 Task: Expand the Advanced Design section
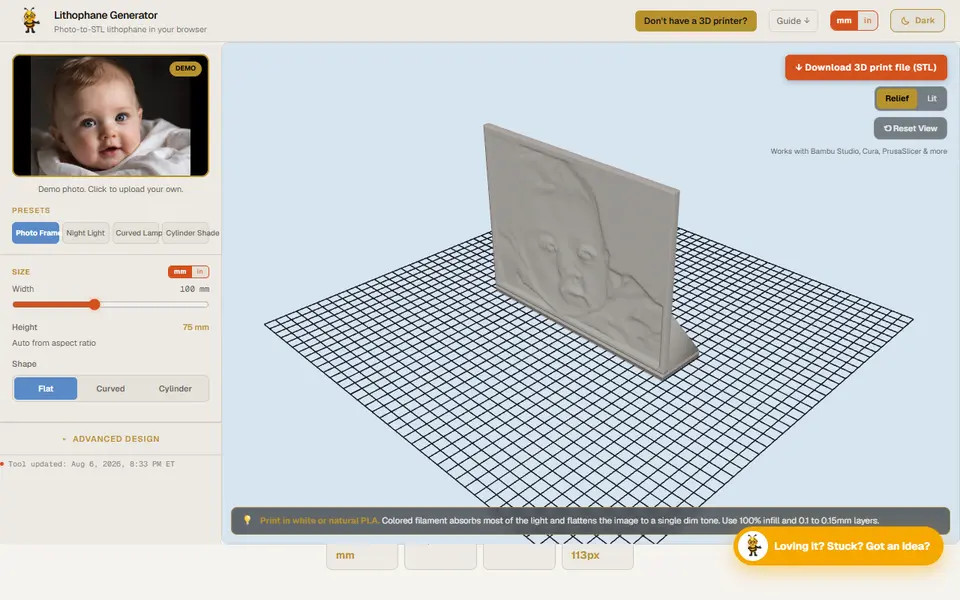[111, 439]
